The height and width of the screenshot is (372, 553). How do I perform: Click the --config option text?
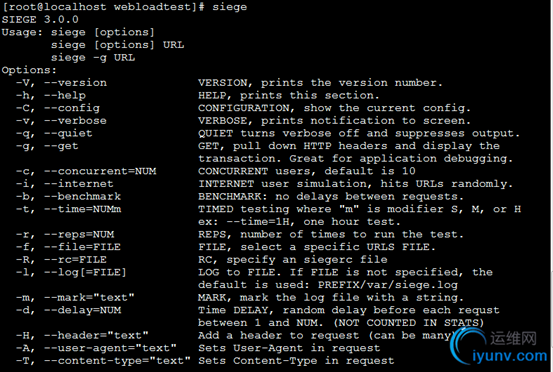pos(72,108)
